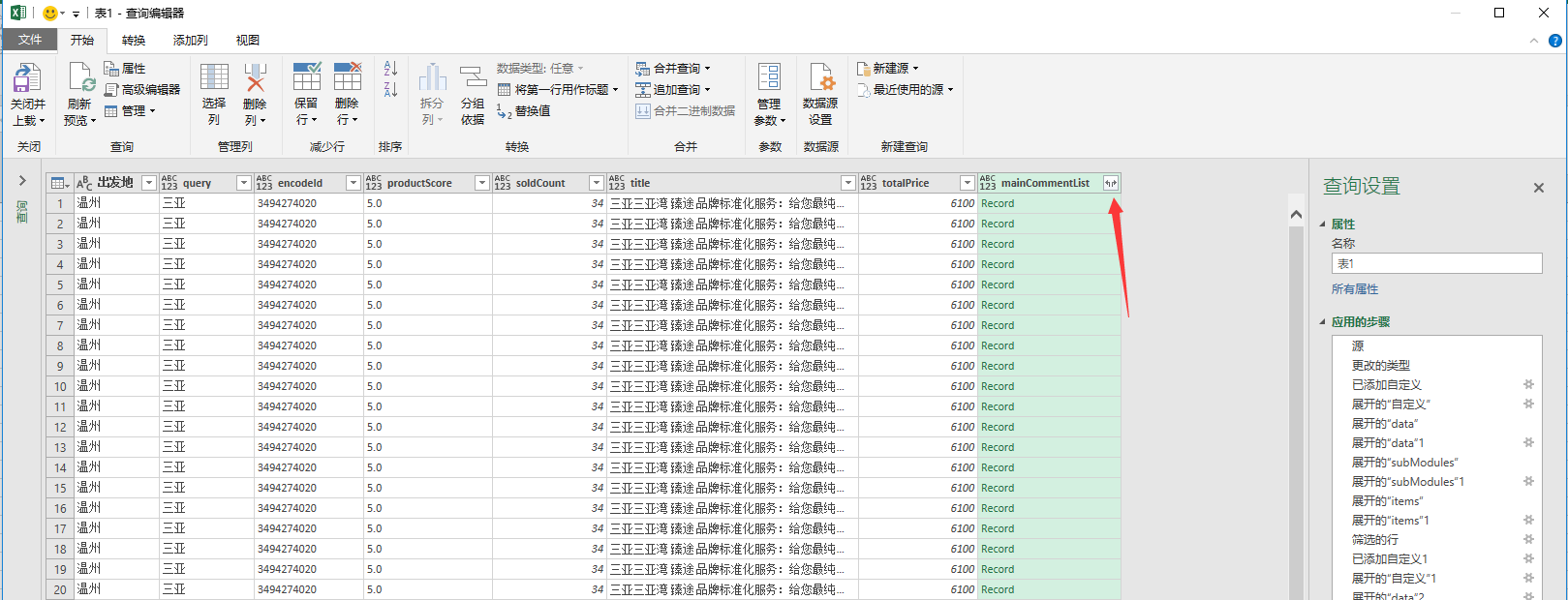This screenshot has width=1568, height=600.
Task: Expand the collapsed queries pane on left
Action: [x=22, y=181]
